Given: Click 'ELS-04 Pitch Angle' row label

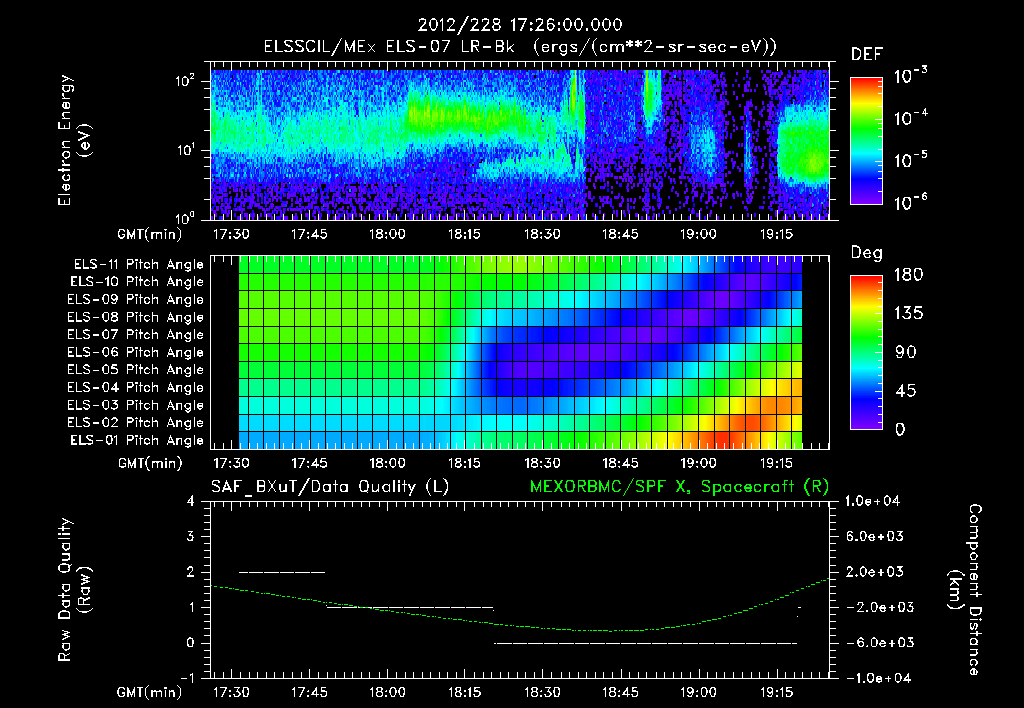Looking at the screenshot, I should click(136, 387).
